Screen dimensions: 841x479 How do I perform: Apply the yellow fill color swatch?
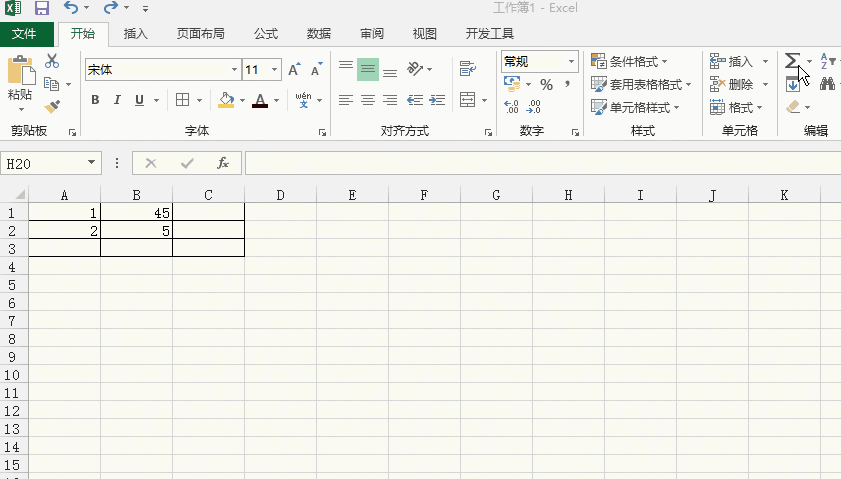click(225, 100)
